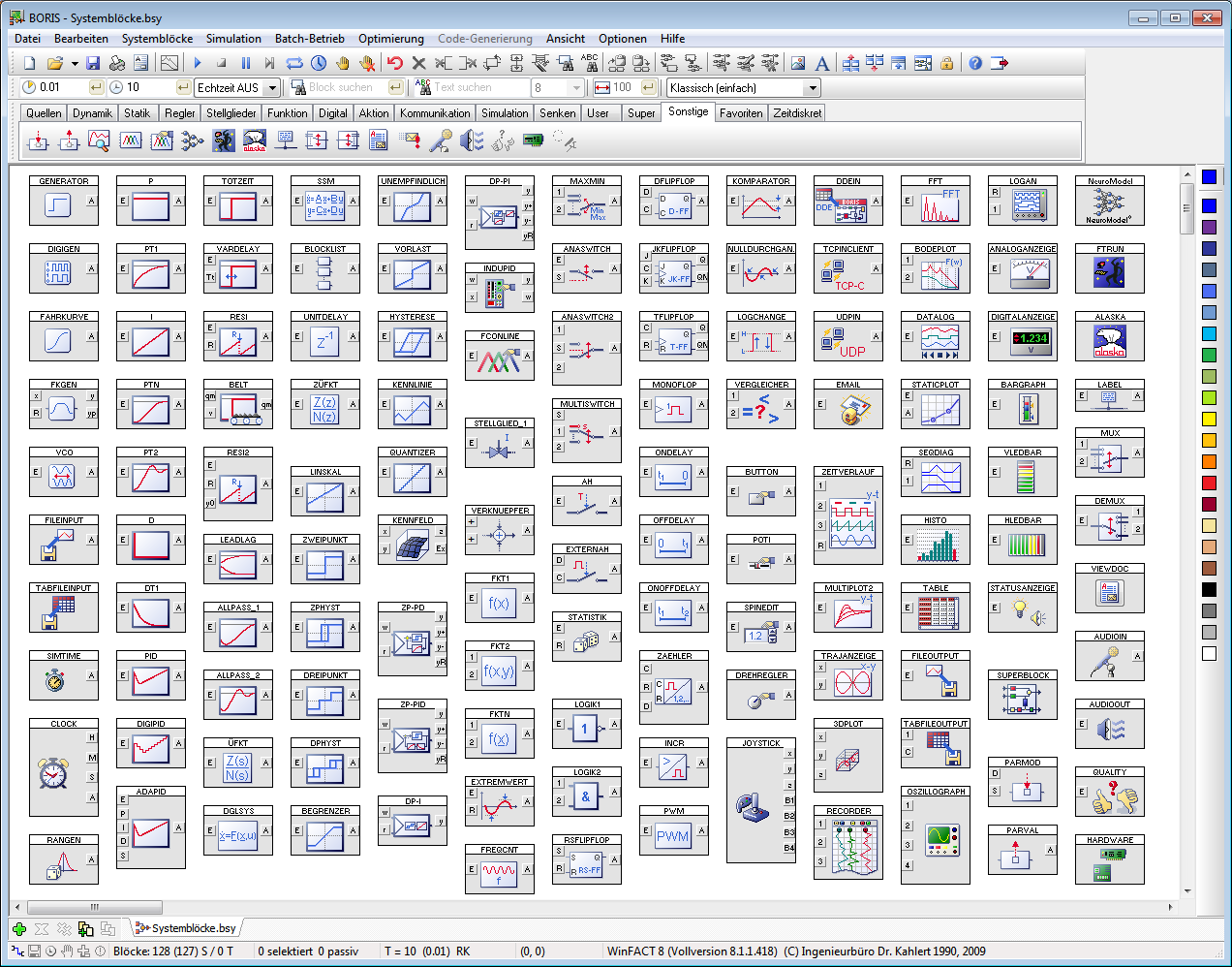Confirm simulation time 10 with enter button
Viewport: 1232px width, 967px height.
[183, 87]
